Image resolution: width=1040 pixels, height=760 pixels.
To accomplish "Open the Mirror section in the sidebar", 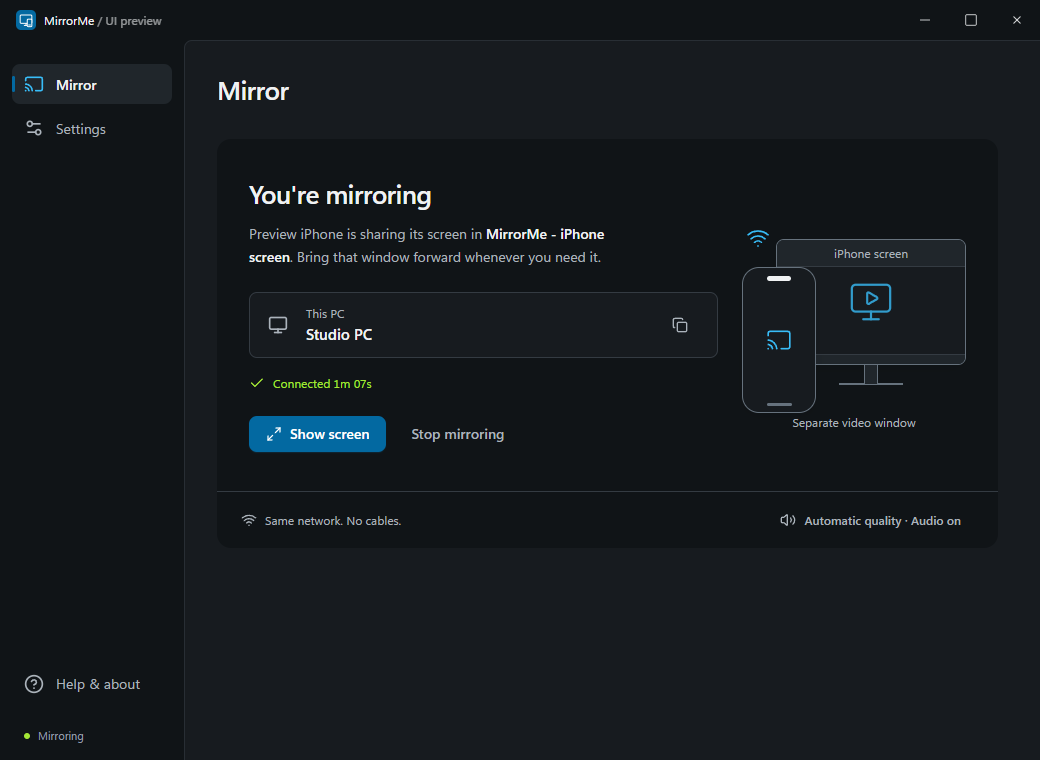I will (x=92, y=84).
